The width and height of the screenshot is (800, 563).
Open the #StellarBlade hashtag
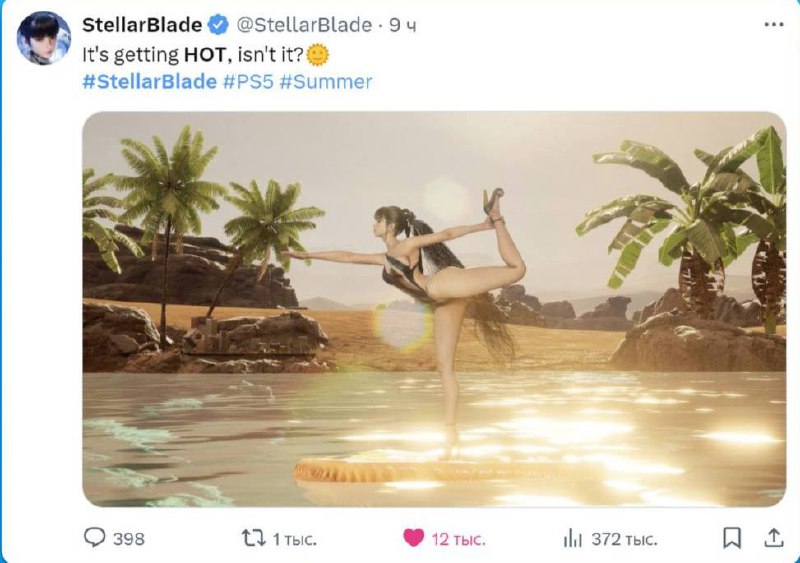(x=149, y=82)
